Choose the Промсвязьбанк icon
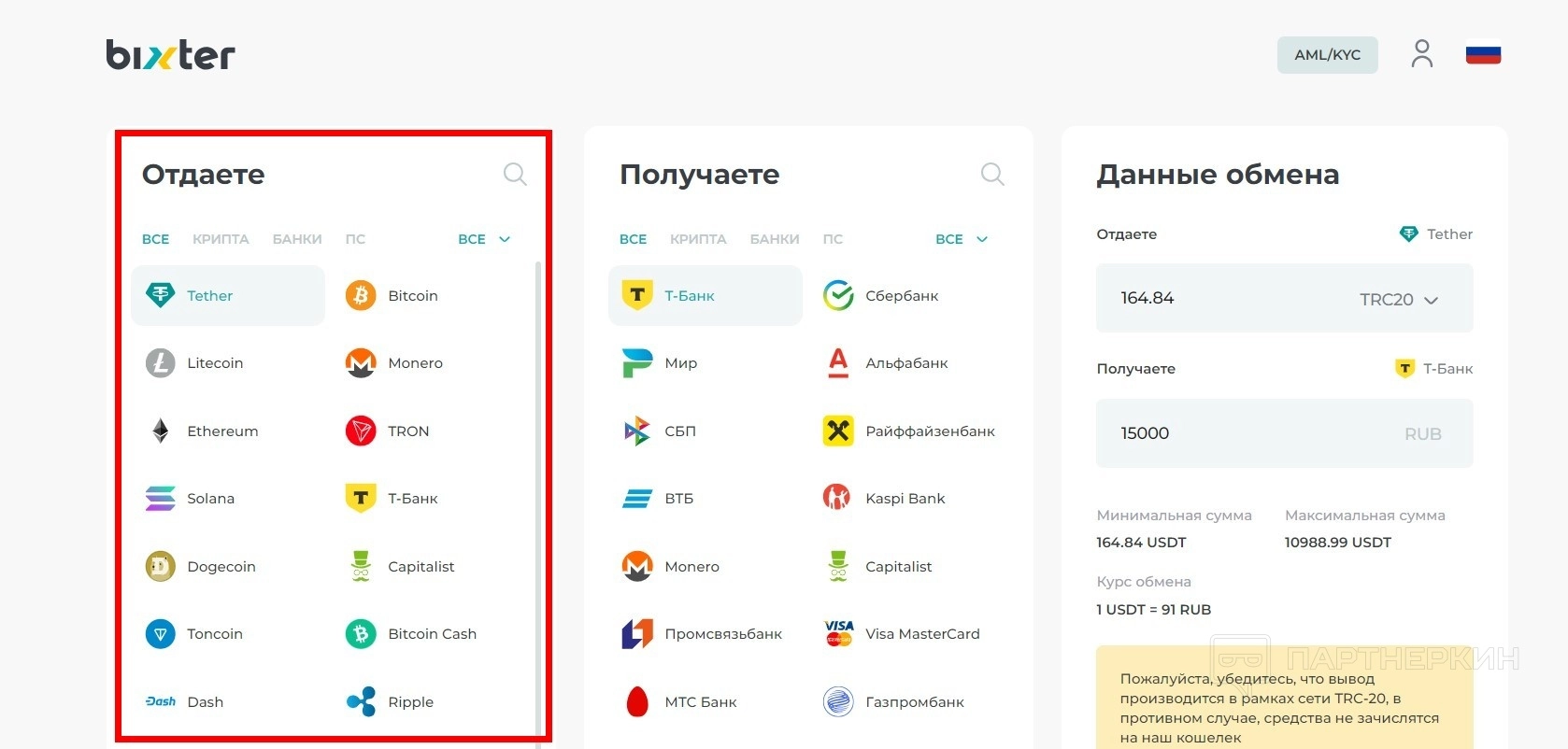This screenshot has width=1568, height=749. point(637,634)
